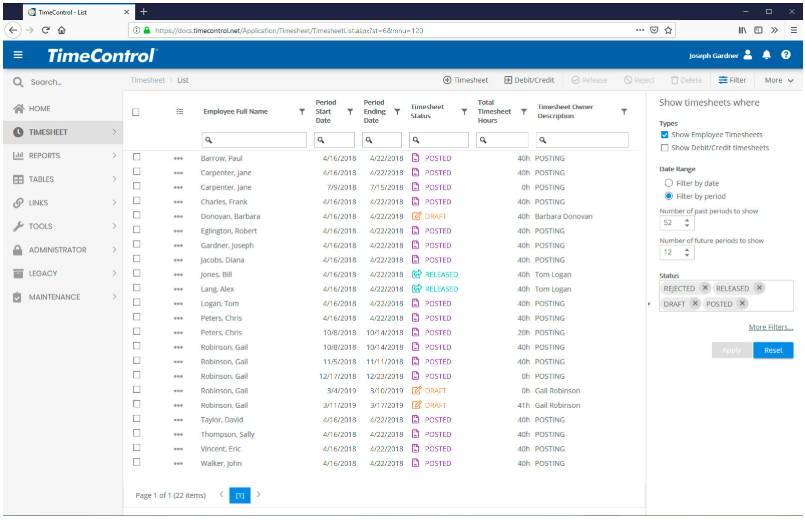Toggle the Filter panel button
Screen dimensions: 805x520
point(732,80)
